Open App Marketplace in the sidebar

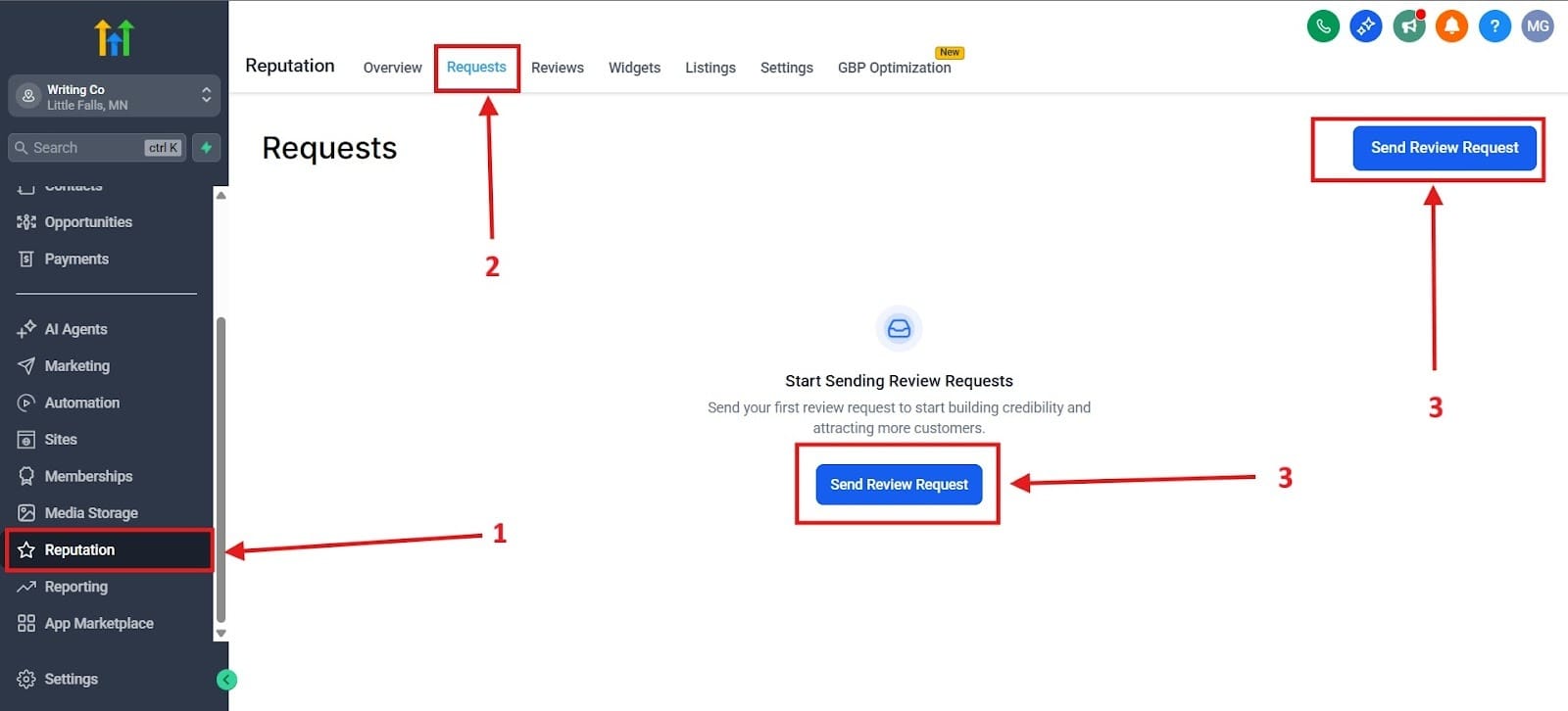coord(99,623)
